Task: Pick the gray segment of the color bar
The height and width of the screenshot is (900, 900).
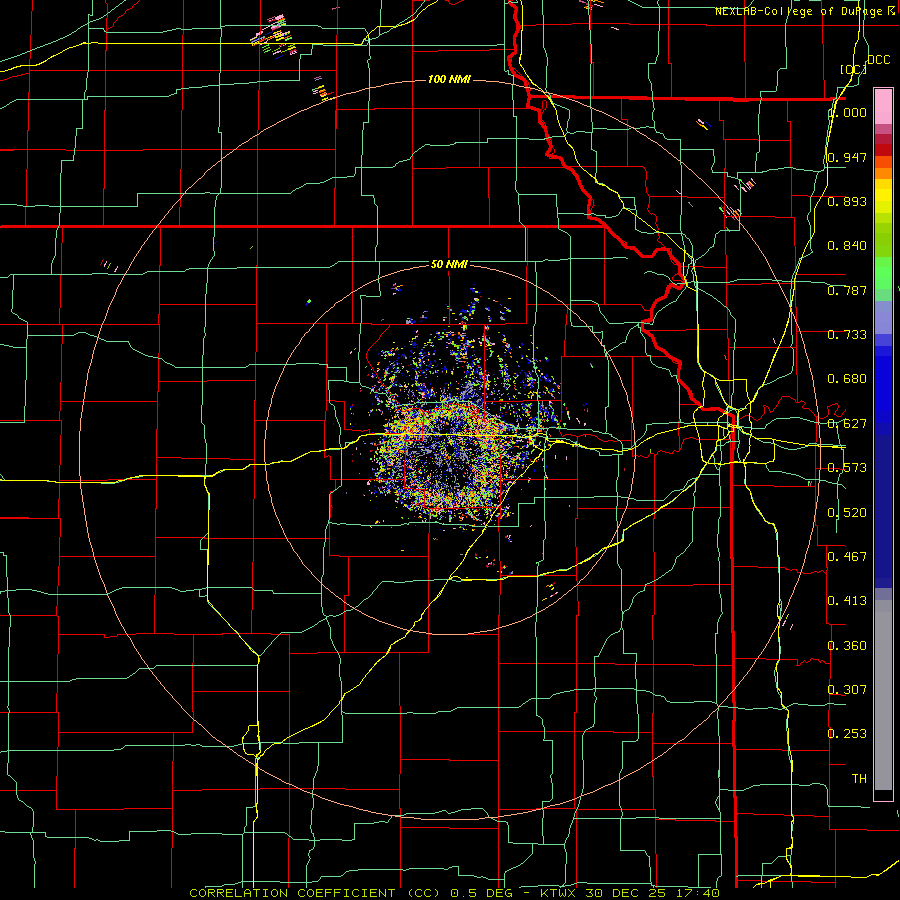Action: point(883,695)
